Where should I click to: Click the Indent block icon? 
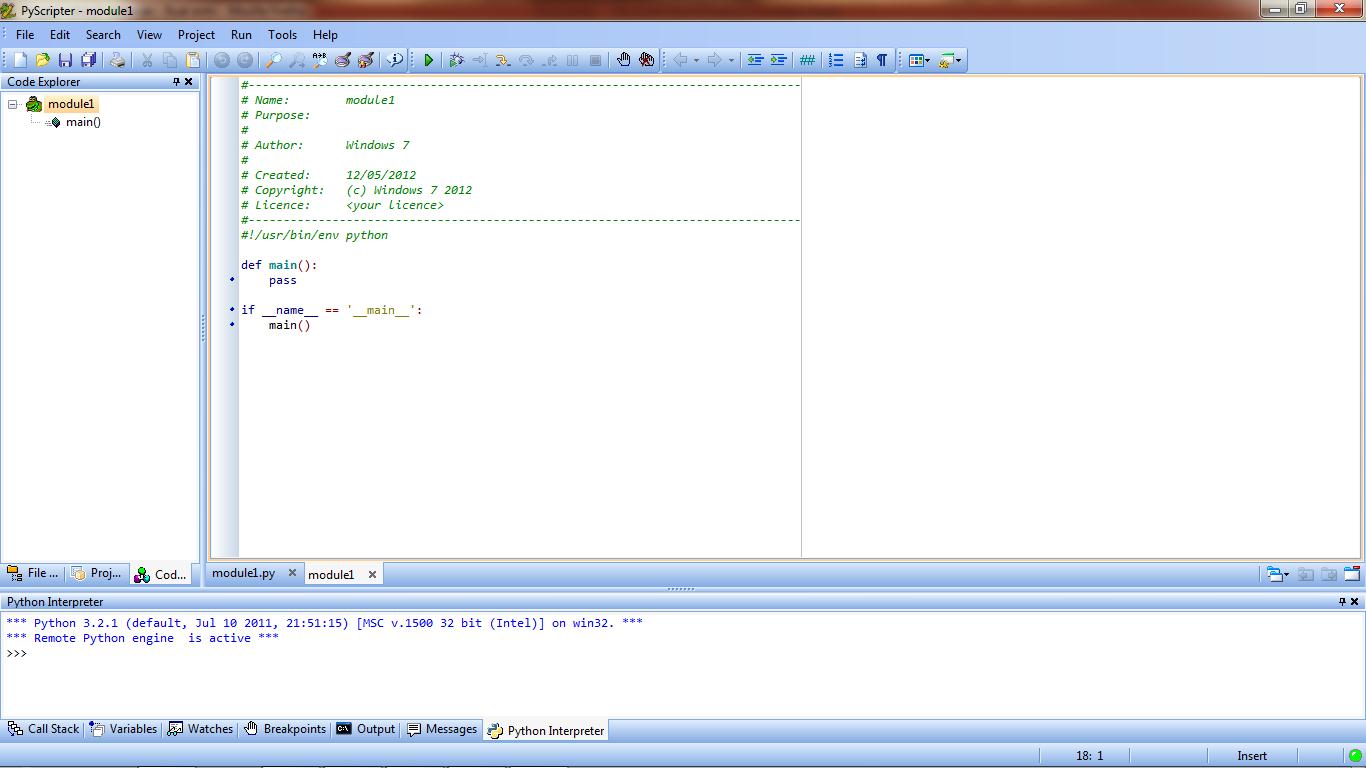(778, 60)
